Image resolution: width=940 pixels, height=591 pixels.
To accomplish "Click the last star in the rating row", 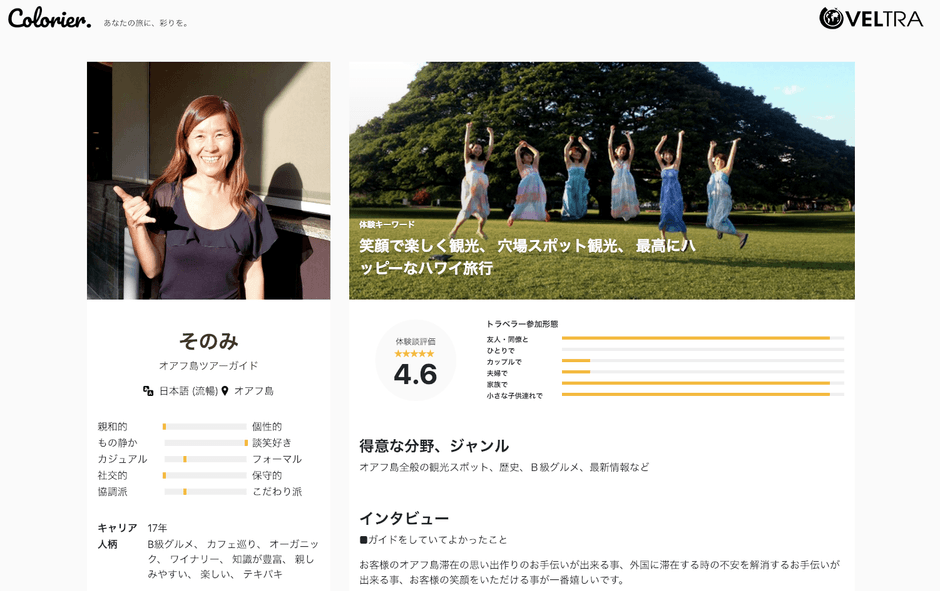I will coord(430,353).
